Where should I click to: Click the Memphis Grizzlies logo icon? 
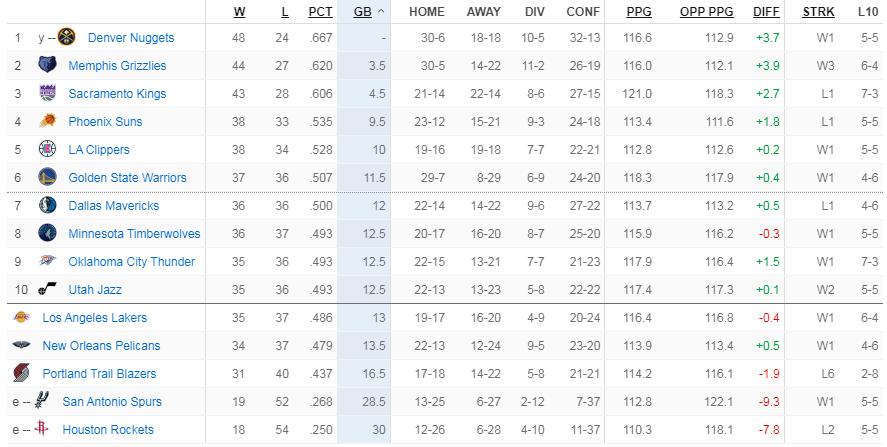pos(48,66)
